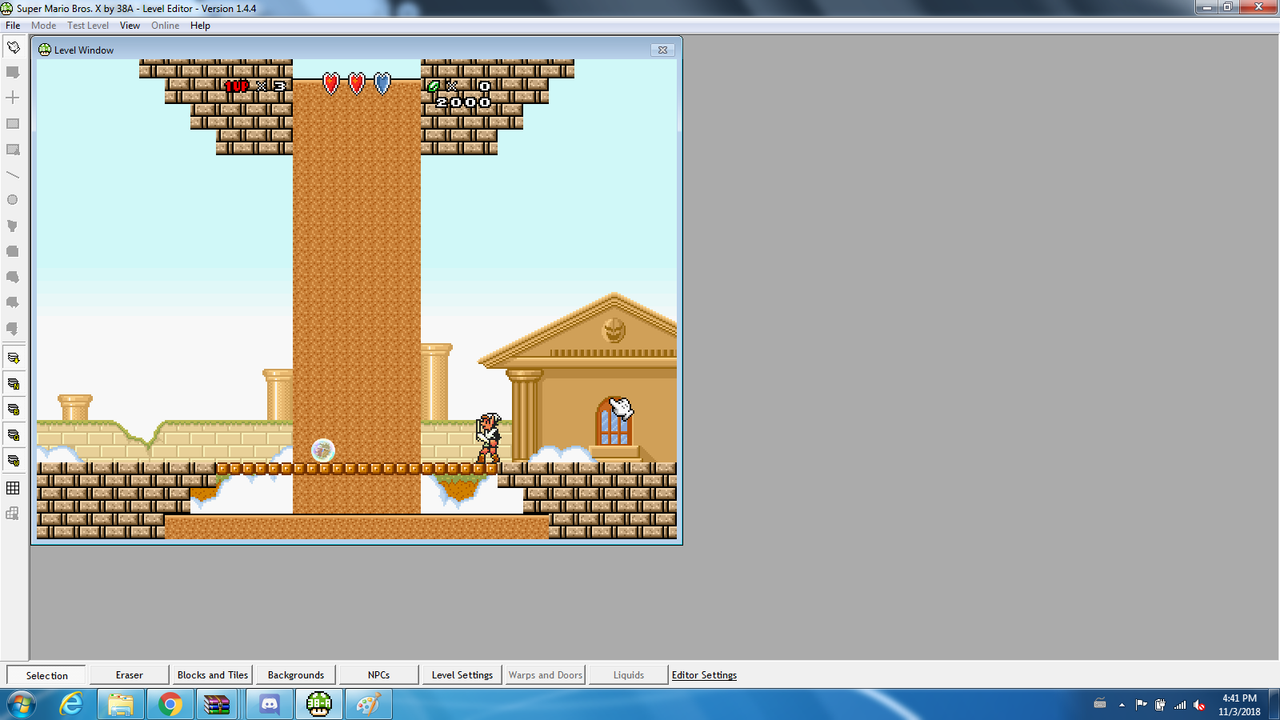This screenshot has width=1280, height=720.
Task: Open the Online menu
Action: [x=165, y=25]
